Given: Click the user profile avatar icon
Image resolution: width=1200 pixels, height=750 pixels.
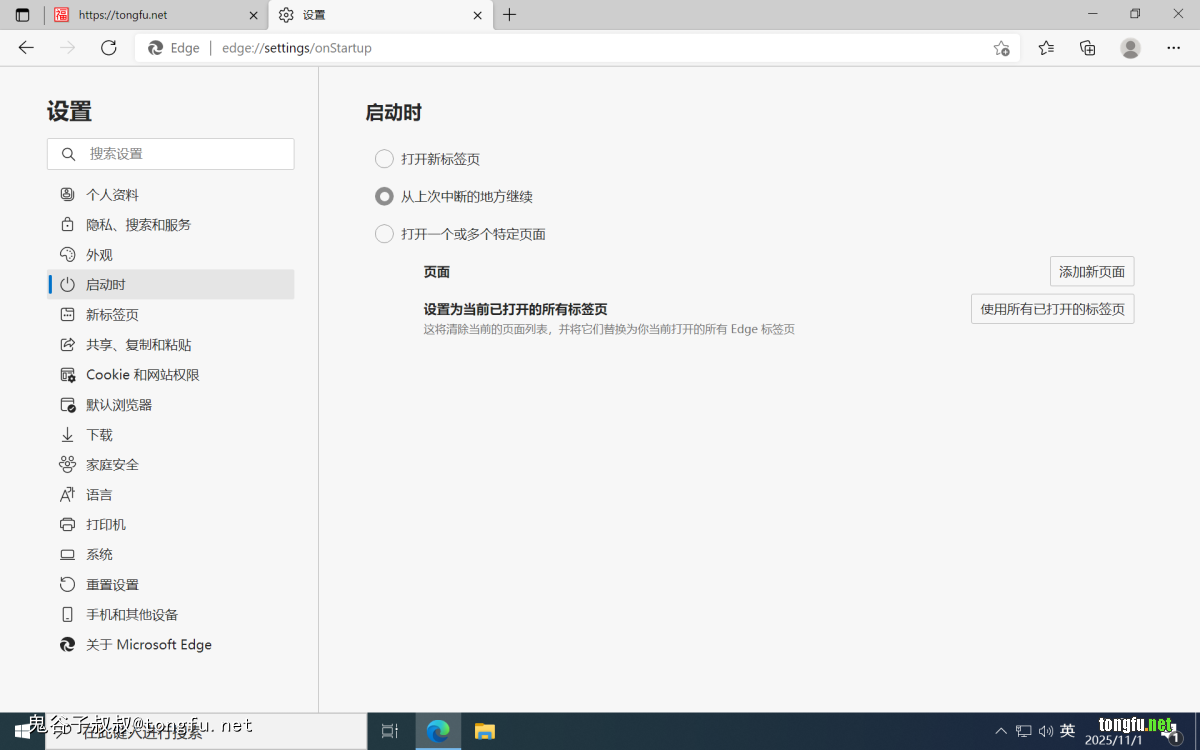Looking at the screenshot, I should coord(1130,48).
